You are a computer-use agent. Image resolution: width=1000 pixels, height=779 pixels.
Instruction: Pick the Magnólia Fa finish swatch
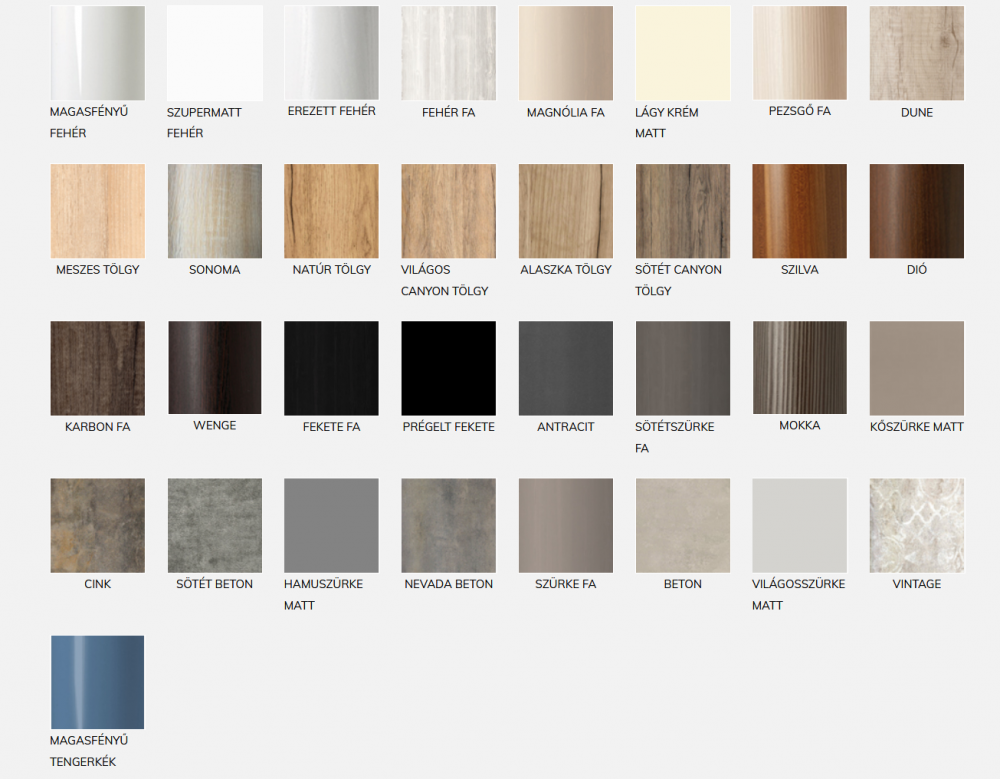click(565, 53)
